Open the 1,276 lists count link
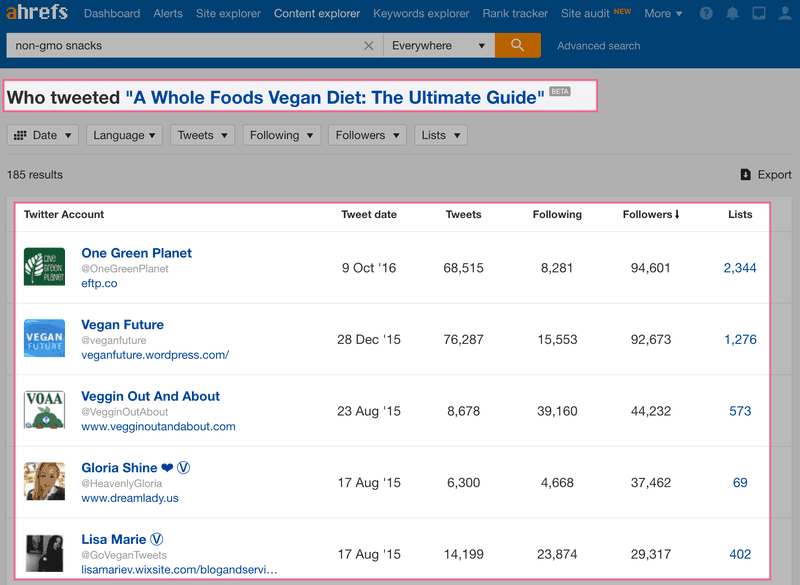The width and height of the screenshot is (800, 585). point(740,339)
